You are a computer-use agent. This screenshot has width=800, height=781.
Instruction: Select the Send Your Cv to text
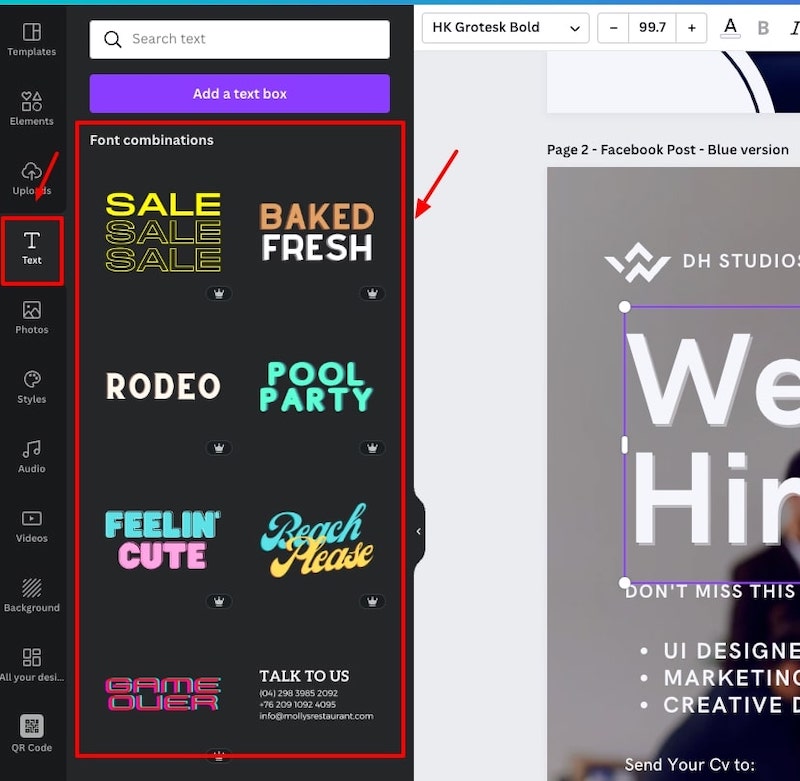click(x=690, y=764)
